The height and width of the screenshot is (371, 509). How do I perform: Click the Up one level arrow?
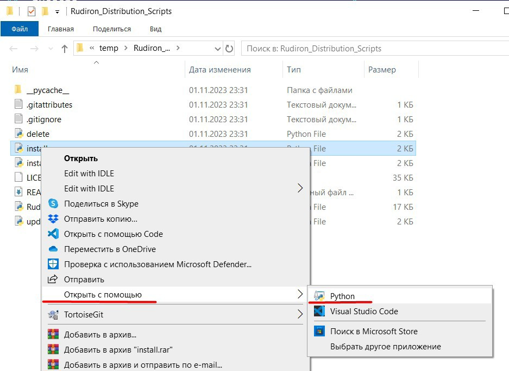pyautogui.click(x=64, y=49)
